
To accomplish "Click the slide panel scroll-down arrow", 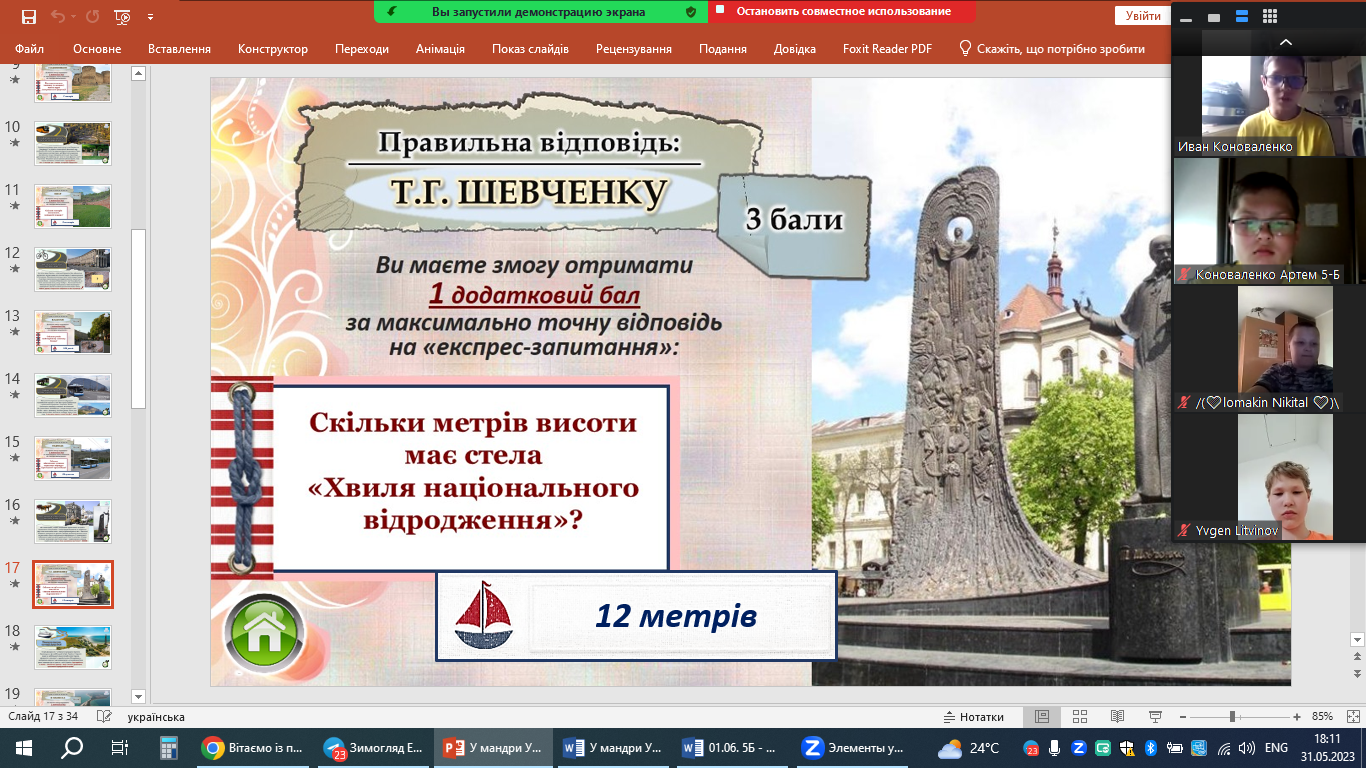I will click(139, 696).
